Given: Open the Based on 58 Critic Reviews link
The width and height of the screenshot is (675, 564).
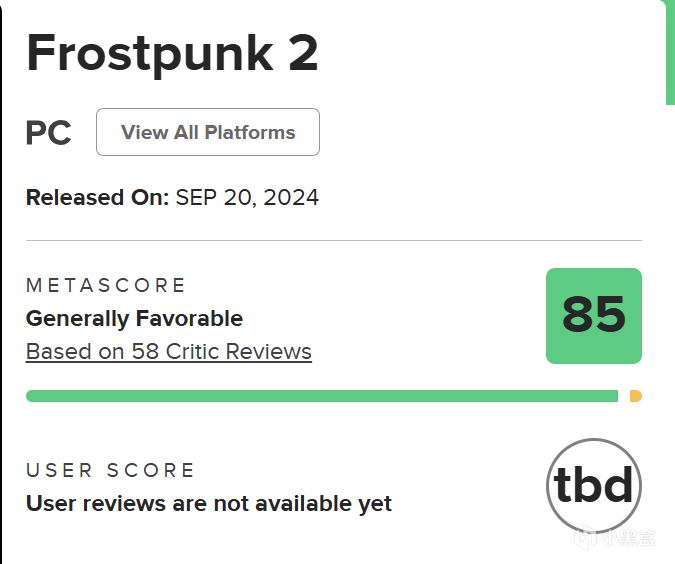Looking at the screenshot, I should point(169,352).
